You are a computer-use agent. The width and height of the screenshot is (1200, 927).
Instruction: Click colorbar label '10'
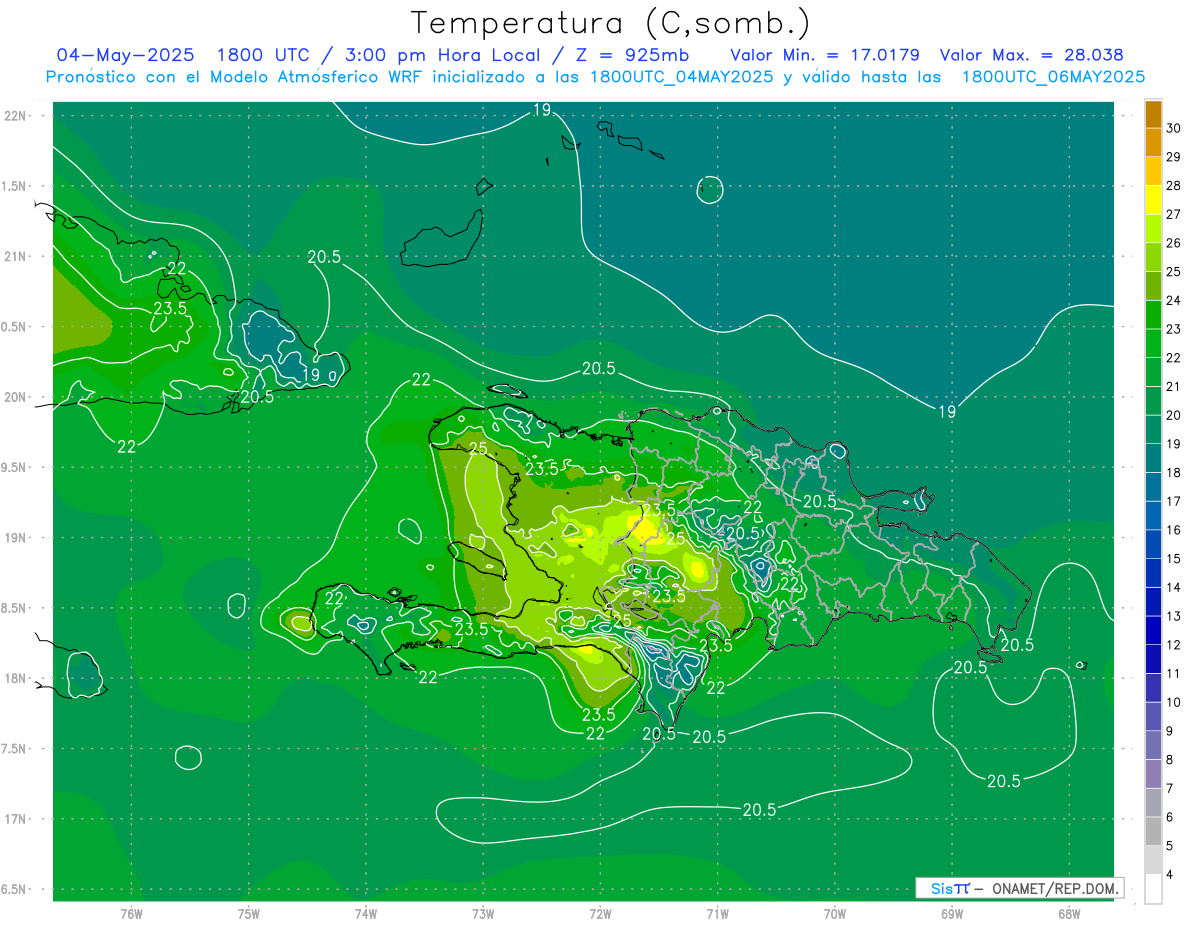click(1174, 702)
